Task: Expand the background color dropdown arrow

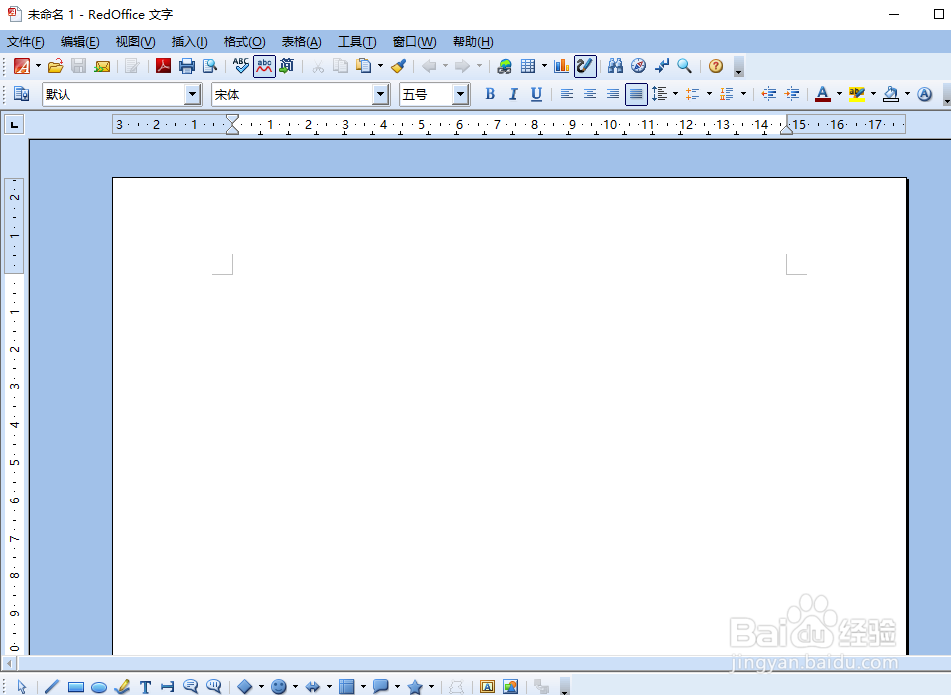Action: click(x=907, y=94)
